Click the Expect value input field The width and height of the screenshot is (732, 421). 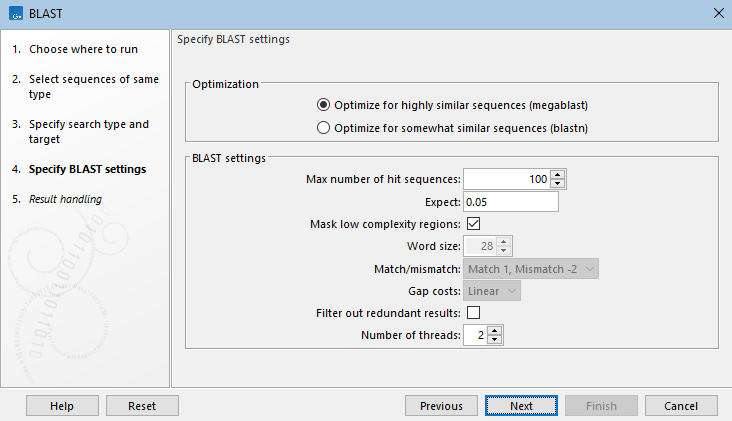point(510,201)
